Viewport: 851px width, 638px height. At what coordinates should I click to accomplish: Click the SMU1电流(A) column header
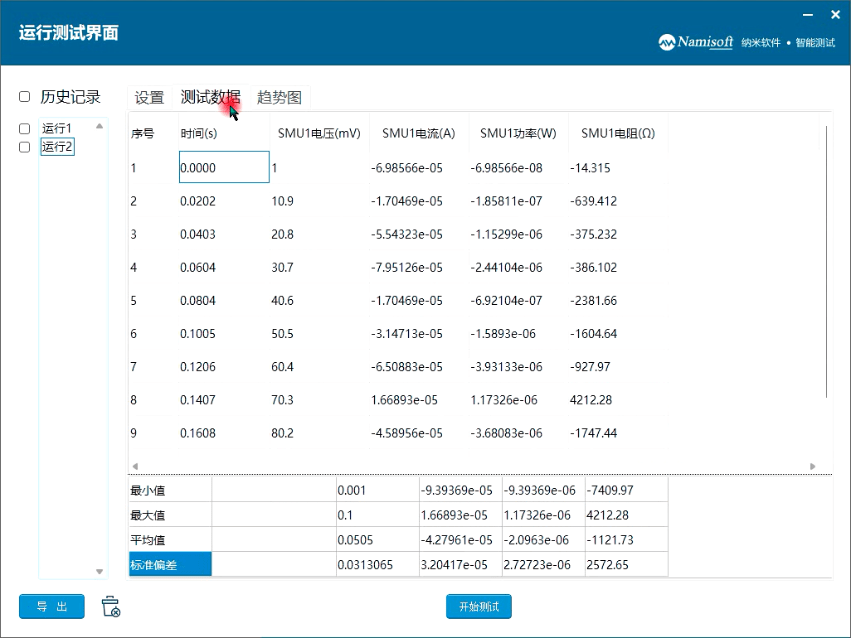point(418,133)
